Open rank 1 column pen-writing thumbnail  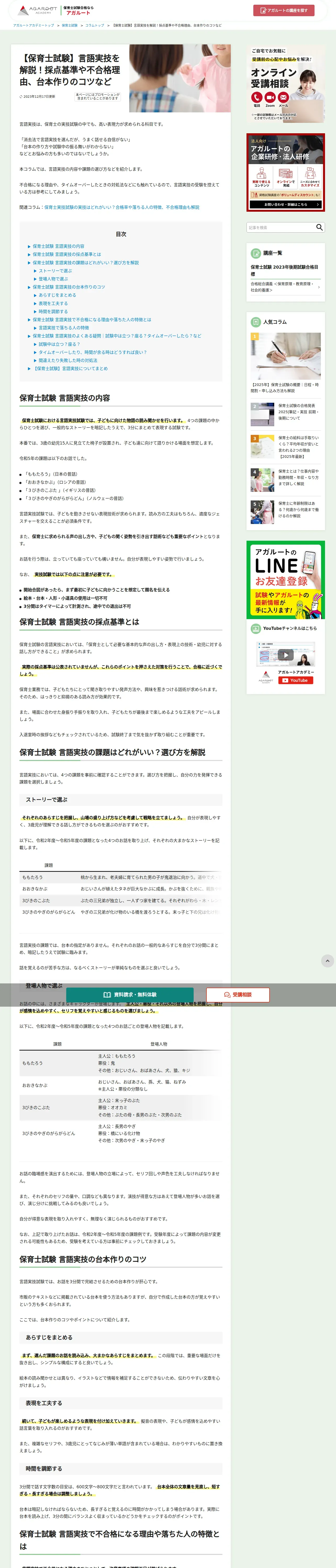[285, 356]
